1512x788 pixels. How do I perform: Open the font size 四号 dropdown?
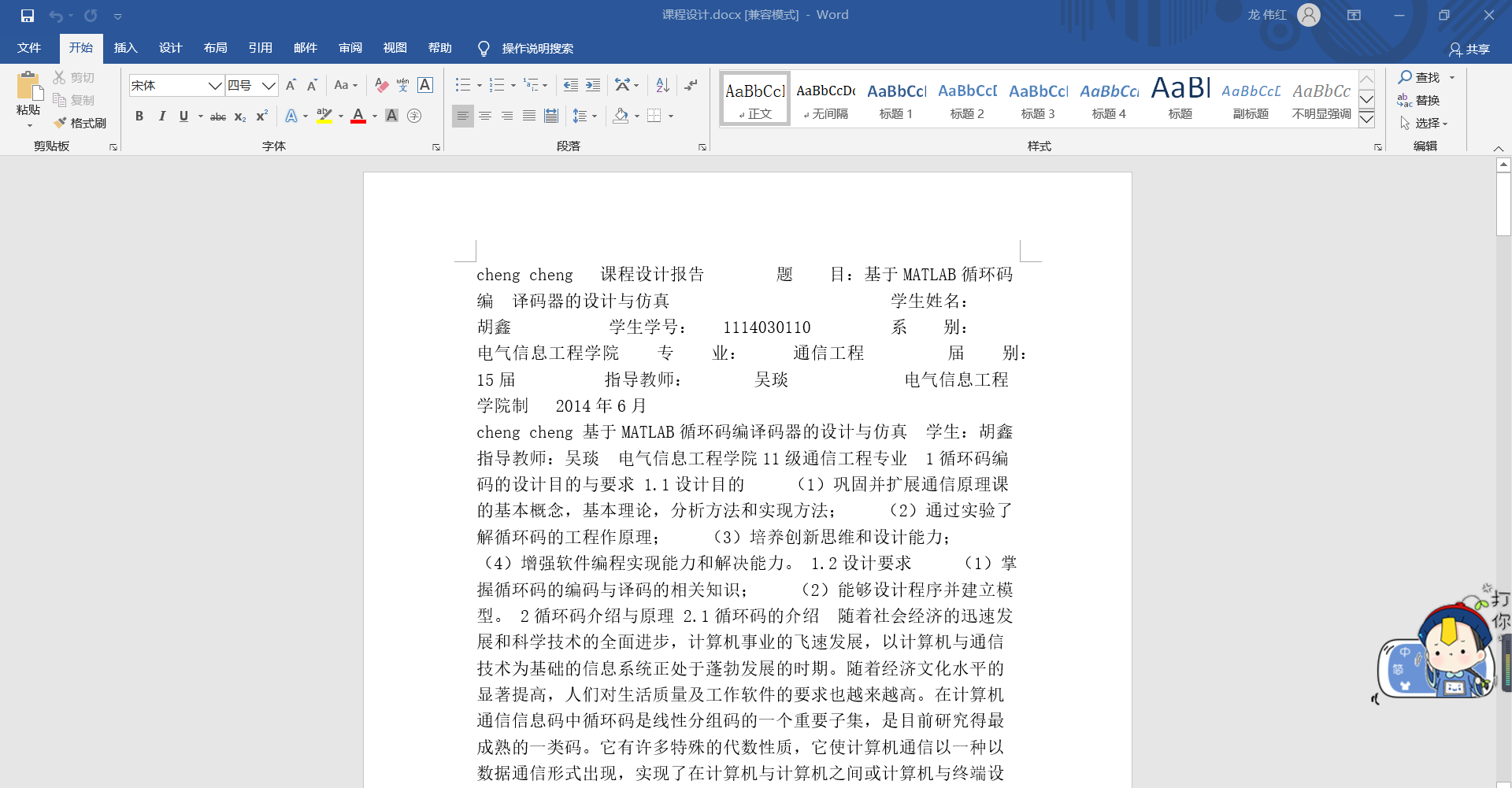tap(269, 85)
